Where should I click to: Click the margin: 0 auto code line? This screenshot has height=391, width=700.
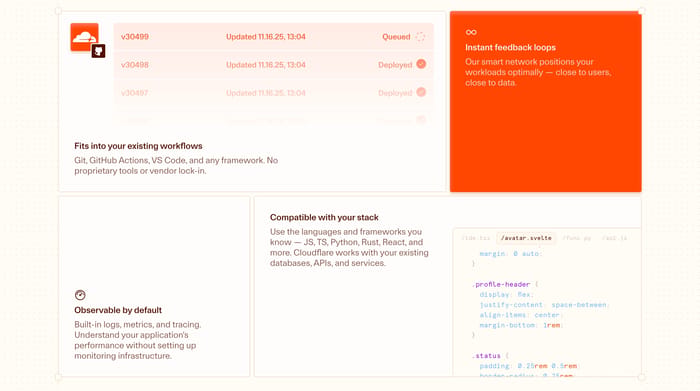coord(511,254)
